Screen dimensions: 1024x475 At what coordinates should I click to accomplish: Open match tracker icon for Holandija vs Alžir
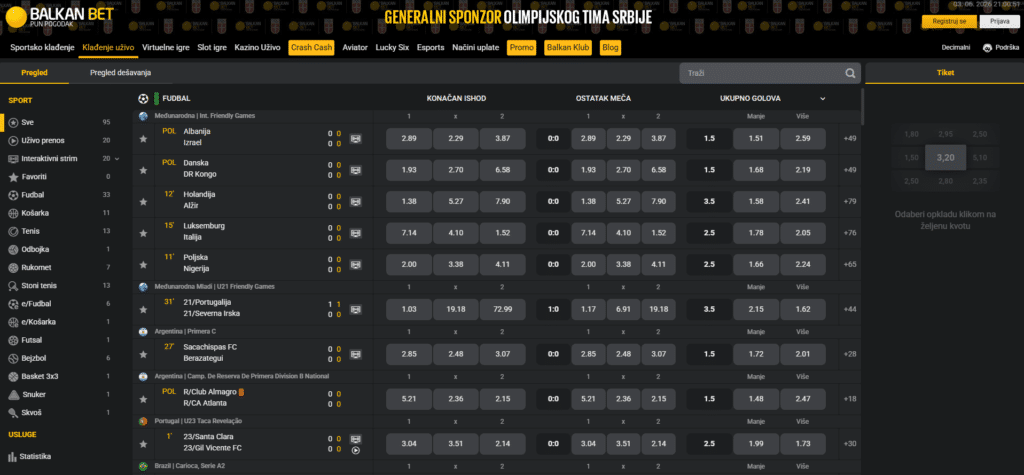pyautogui.click(x=355, y=202)
